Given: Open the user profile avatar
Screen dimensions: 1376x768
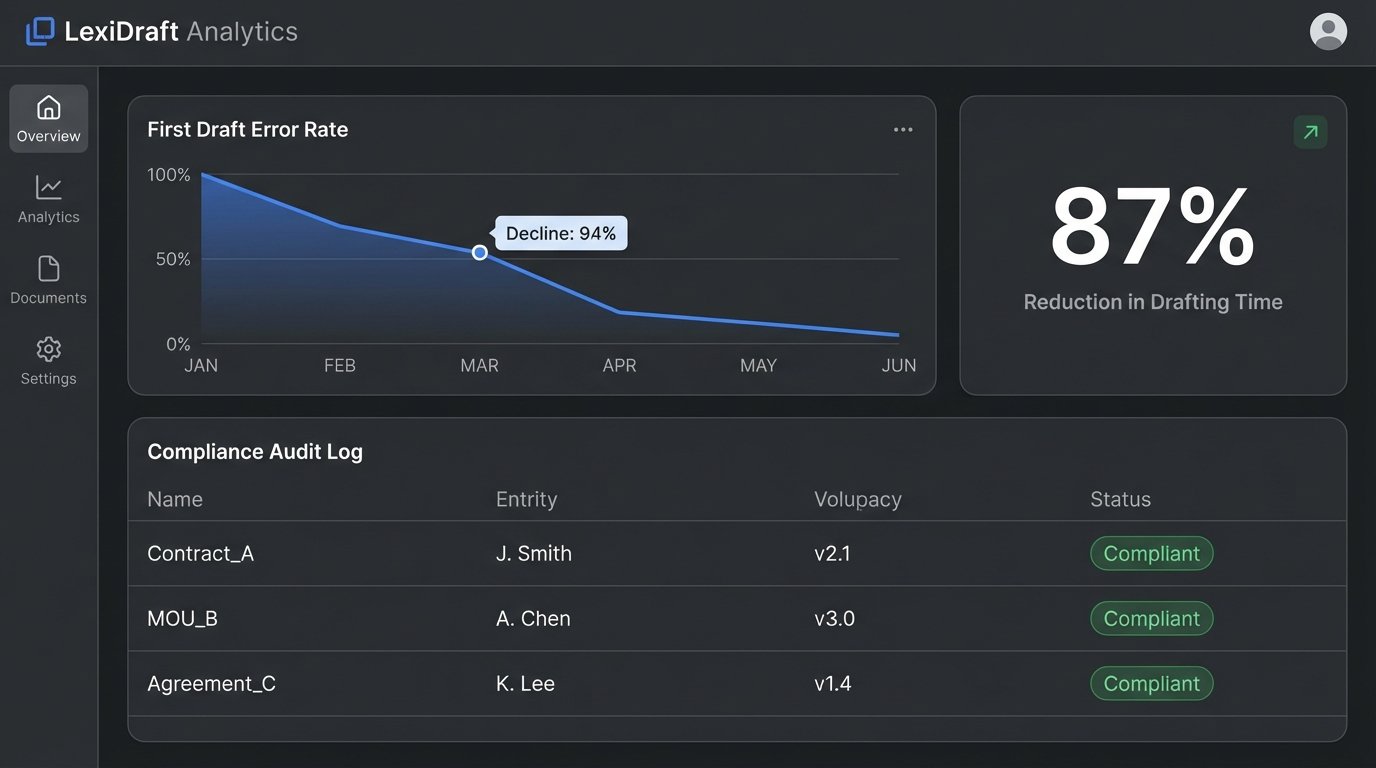Looking at the screenshot, I should (1328, 32).
